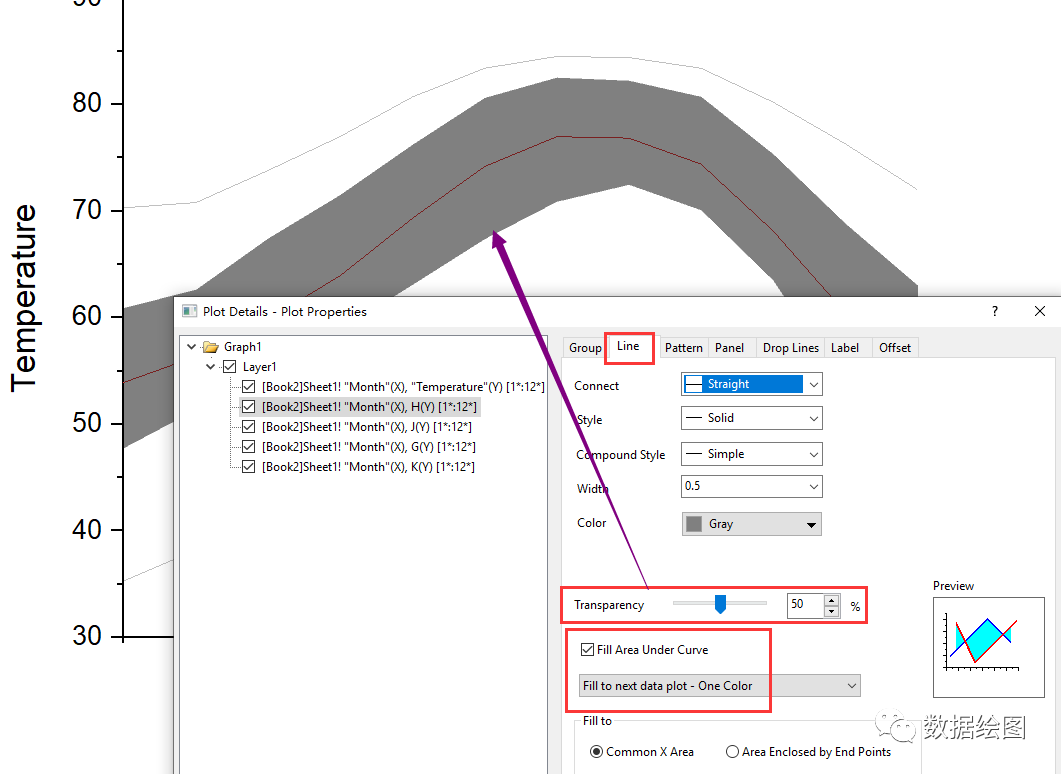The image size is (1061, 774).
Task: Switch to the Group tab
Action: pos(585,348)
